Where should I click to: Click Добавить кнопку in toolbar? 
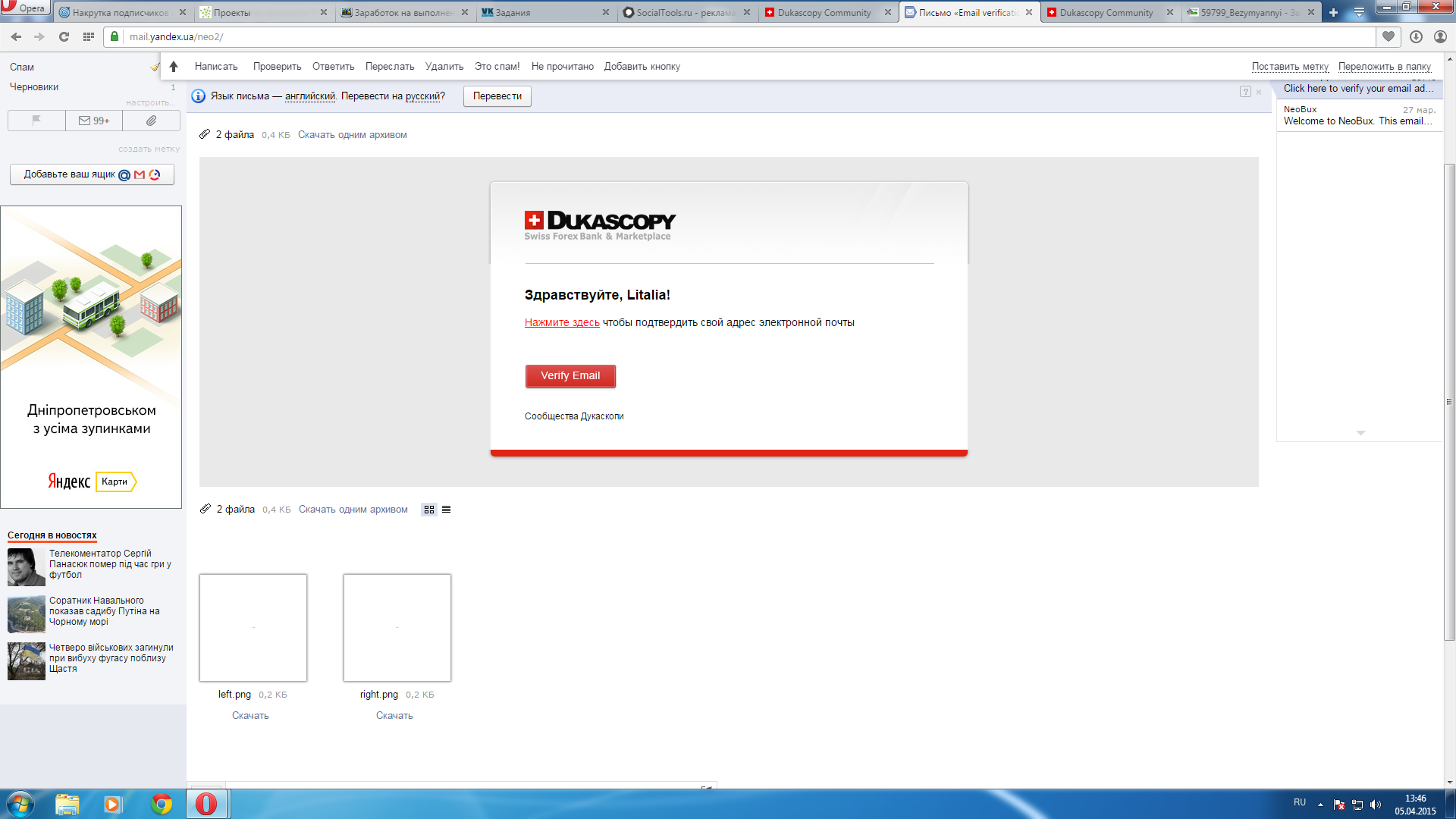(x=642, y=67)
